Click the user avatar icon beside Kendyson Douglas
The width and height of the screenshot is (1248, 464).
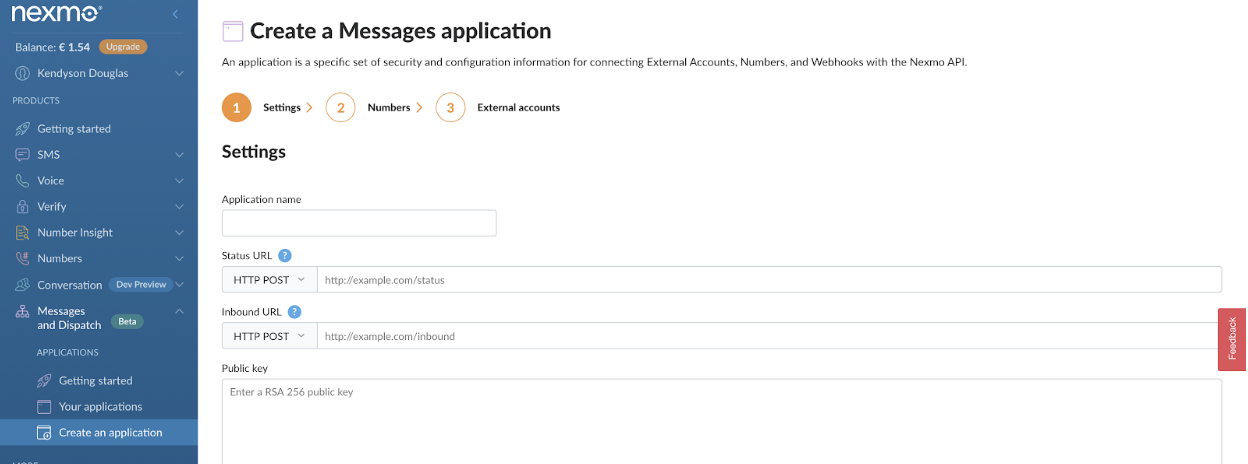tap(21, 73)
